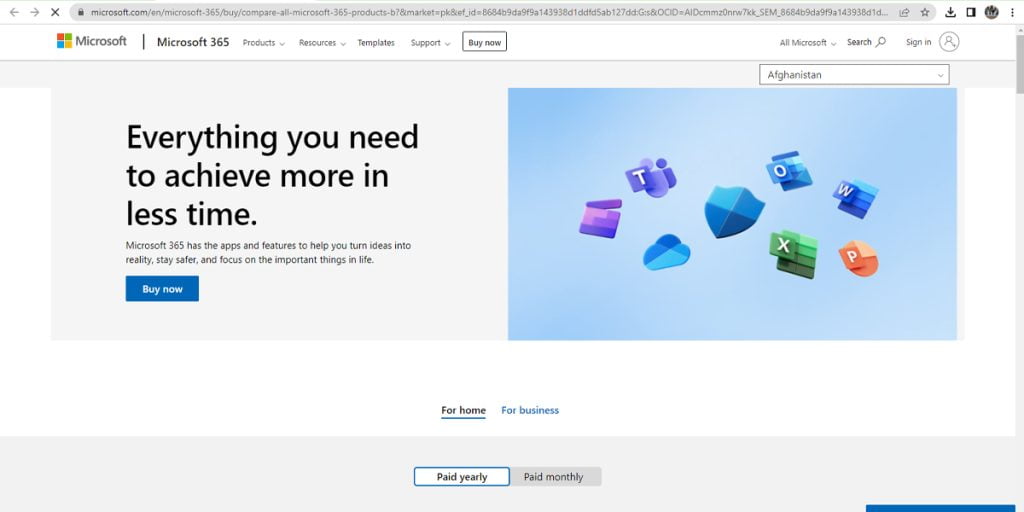The image size is (1024, 512).
Task: Click the Microsoft 365 brand link
Action: point(193,42)
